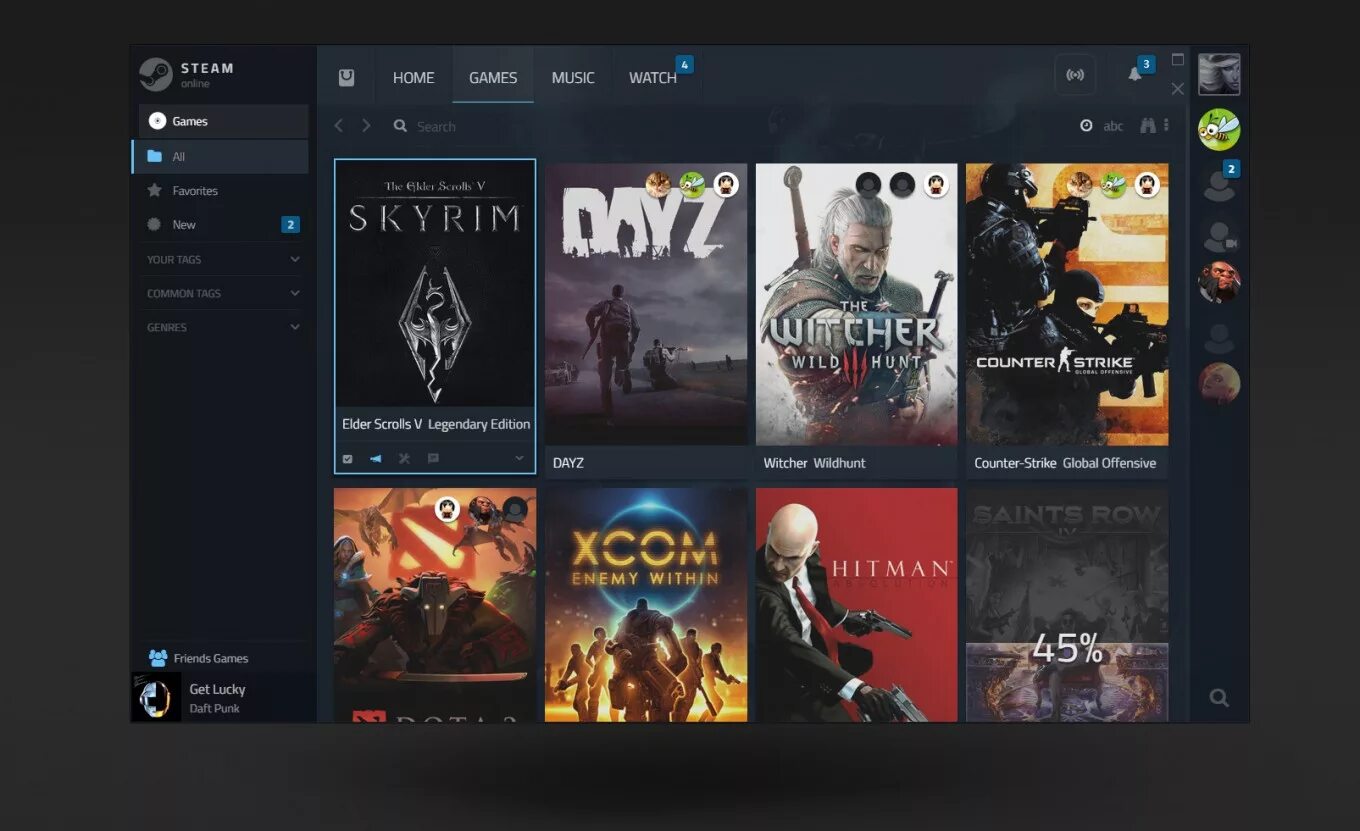Sort games by recent clock icon
1360x831 pixels.
coord(1086,126)
